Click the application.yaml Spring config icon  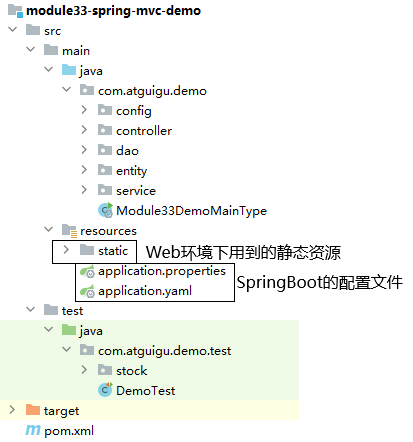click(x=87, y=291)
